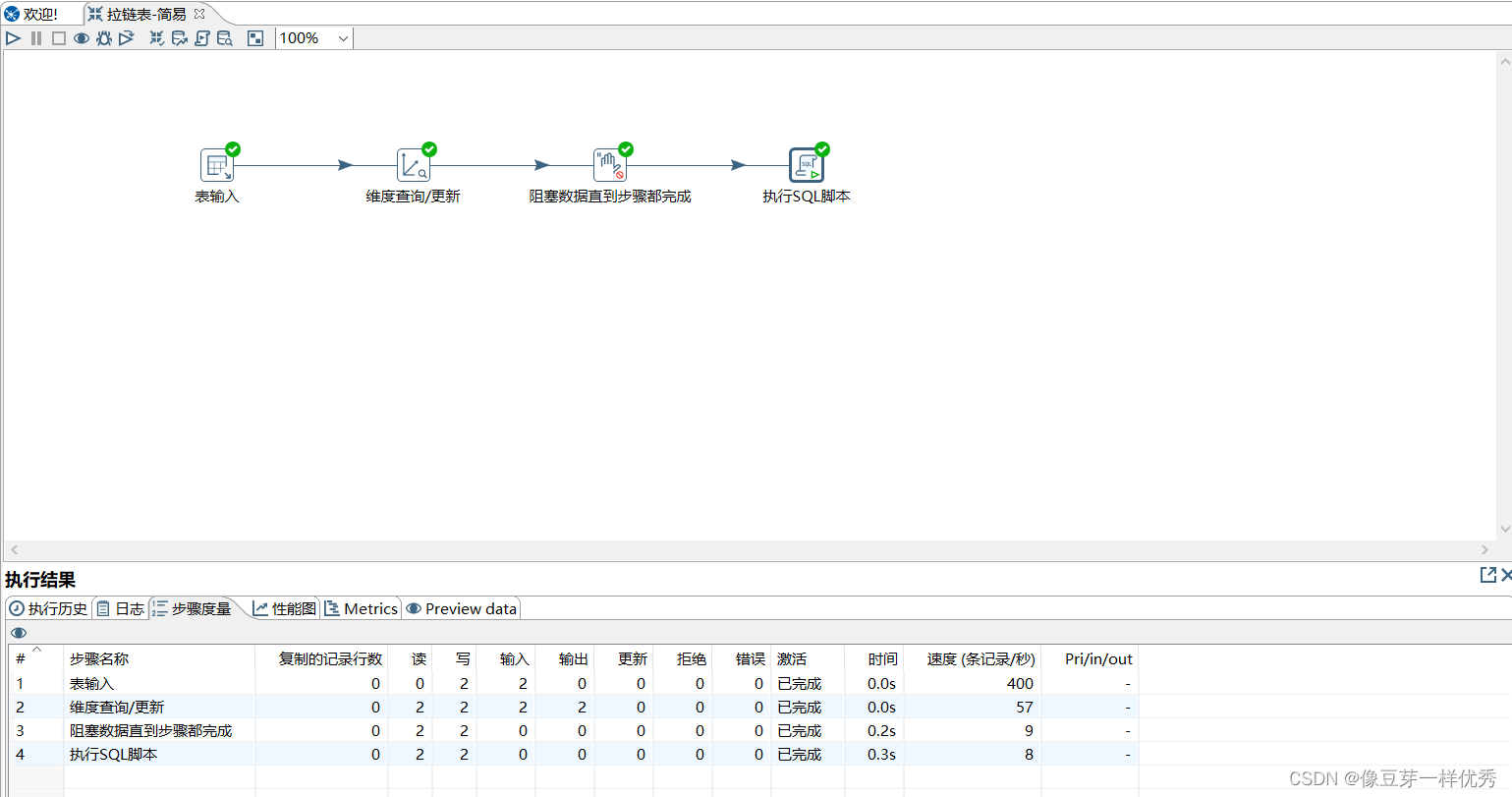Click the Pri/in/out column header

click(x=1090, y=658)
